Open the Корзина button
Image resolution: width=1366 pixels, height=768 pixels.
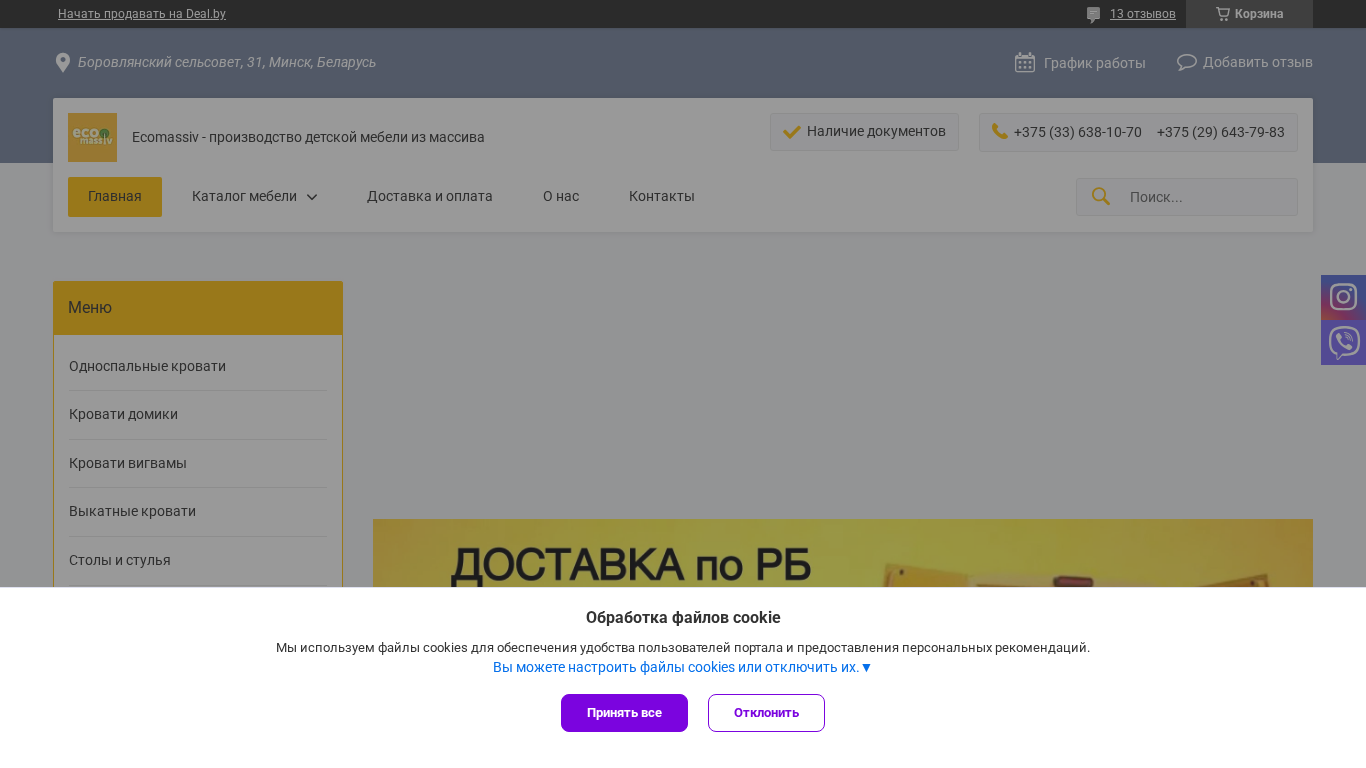[1249, 14]
